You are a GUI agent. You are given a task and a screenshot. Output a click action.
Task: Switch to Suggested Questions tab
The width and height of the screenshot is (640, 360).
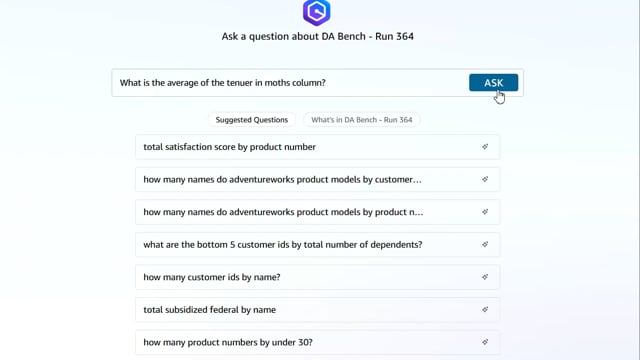tap(252, 120)
